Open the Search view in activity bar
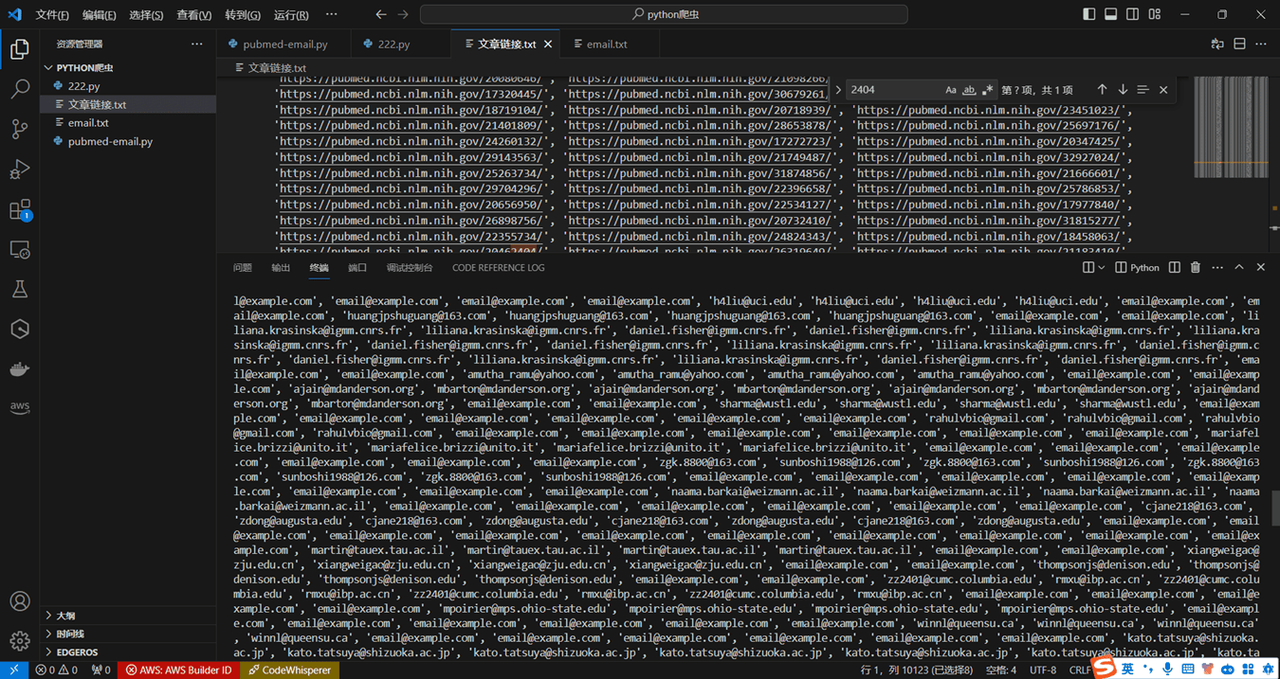1280x679 pixels. click(x=19, y=88)
